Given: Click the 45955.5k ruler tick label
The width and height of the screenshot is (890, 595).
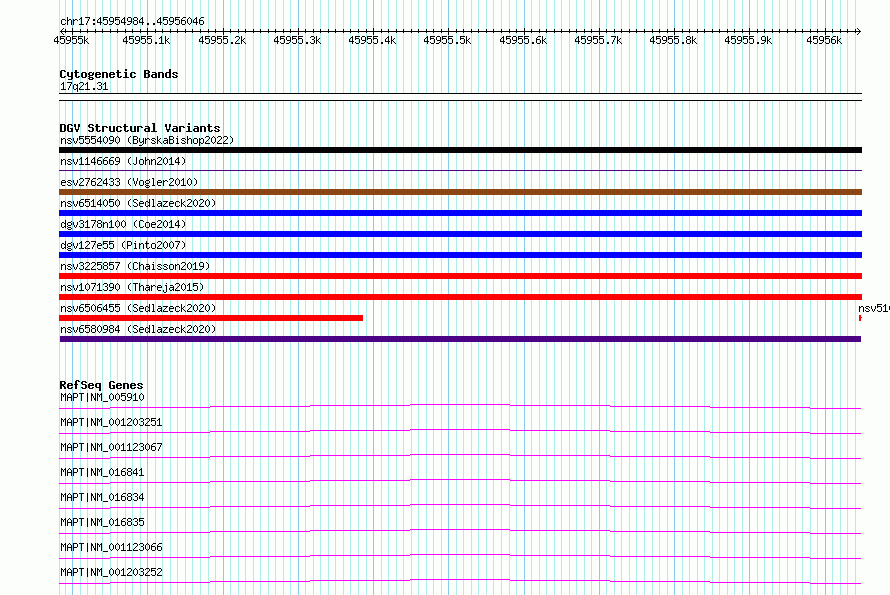Looking at the screenshot, I should (447, 40).
